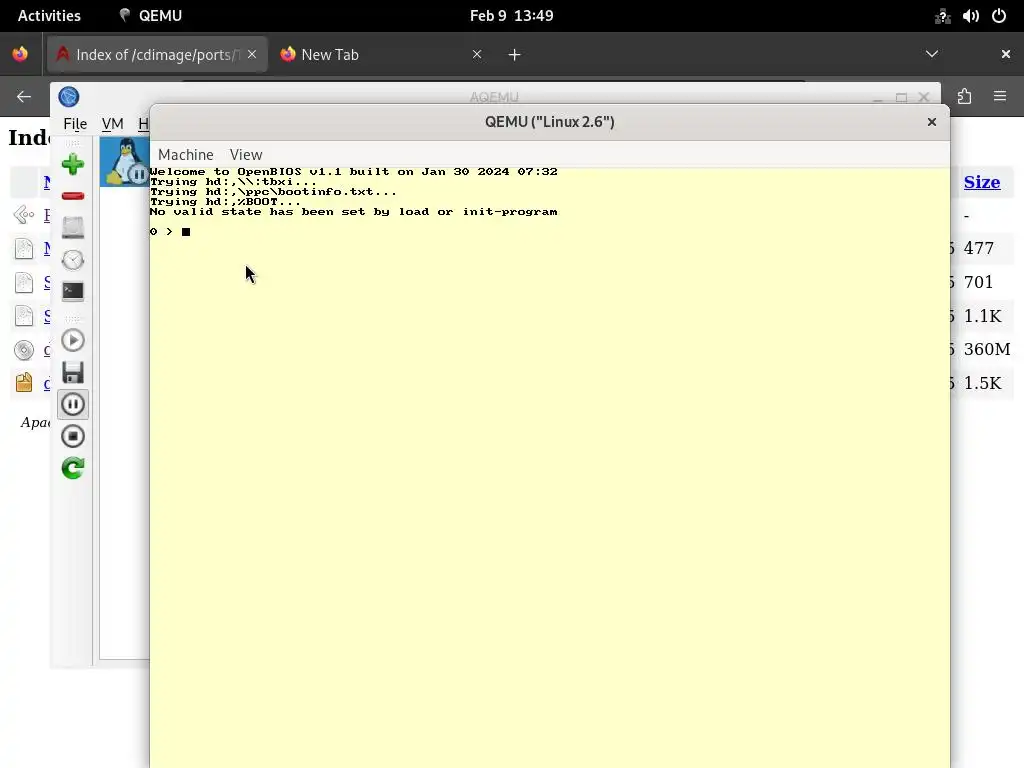1024x768 pixels.
Task: Stop the VM with the stop icon
Action: click(72, 436)
